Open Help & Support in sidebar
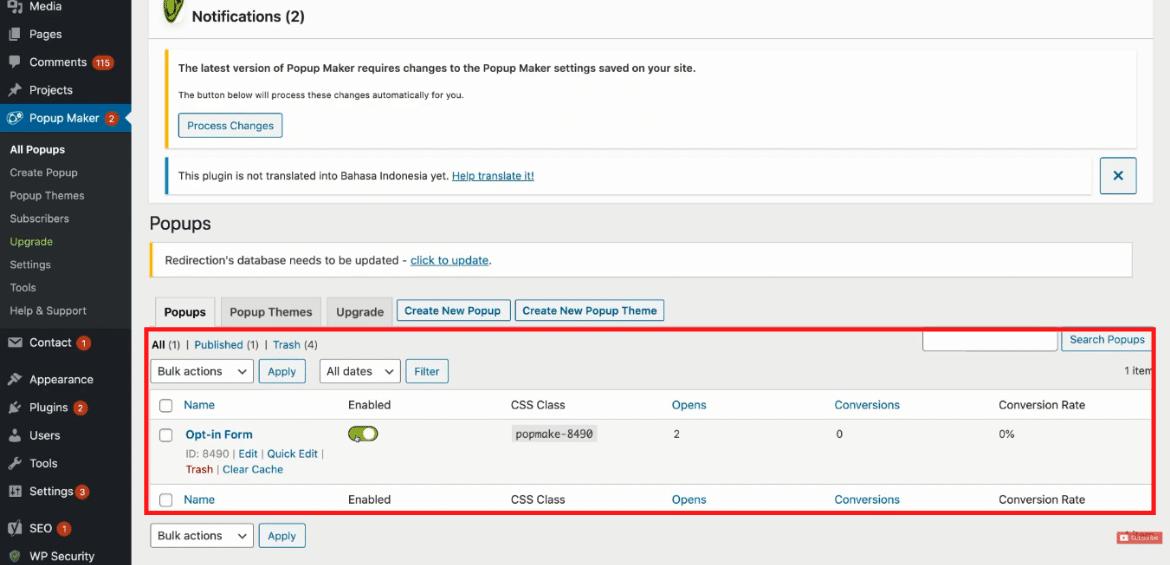The image size is (1170, 565). [48, 310]
